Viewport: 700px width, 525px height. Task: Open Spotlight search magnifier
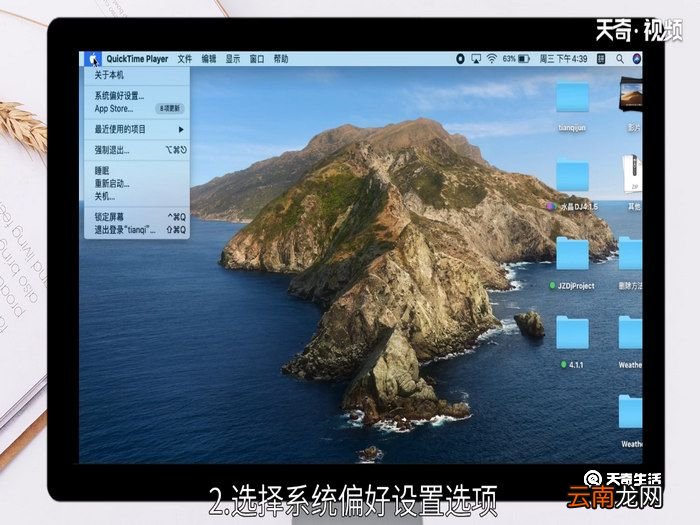(620, 59)
